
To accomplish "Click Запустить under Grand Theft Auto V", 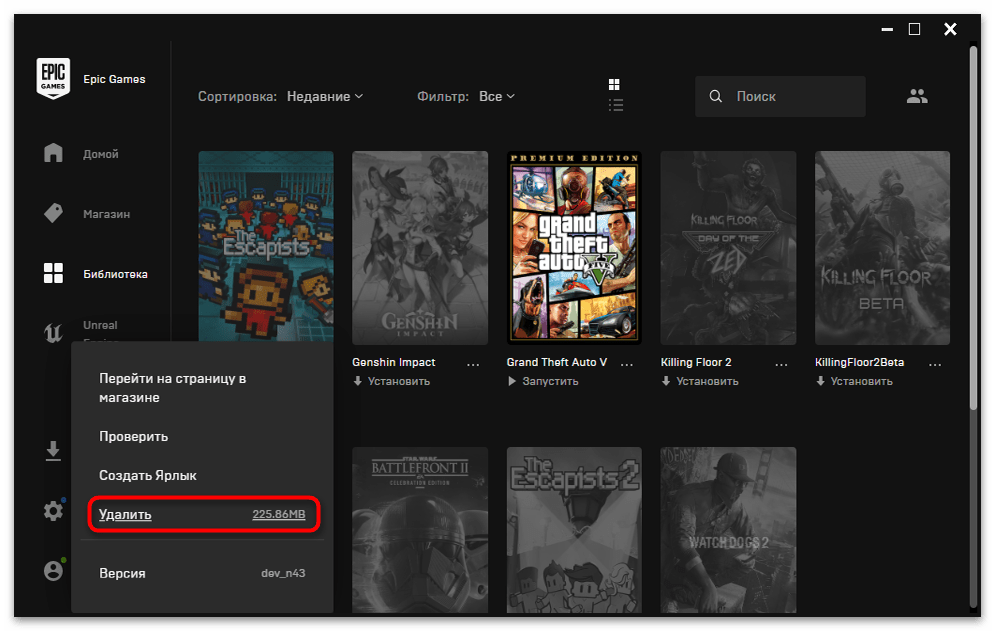I will 550,382.
